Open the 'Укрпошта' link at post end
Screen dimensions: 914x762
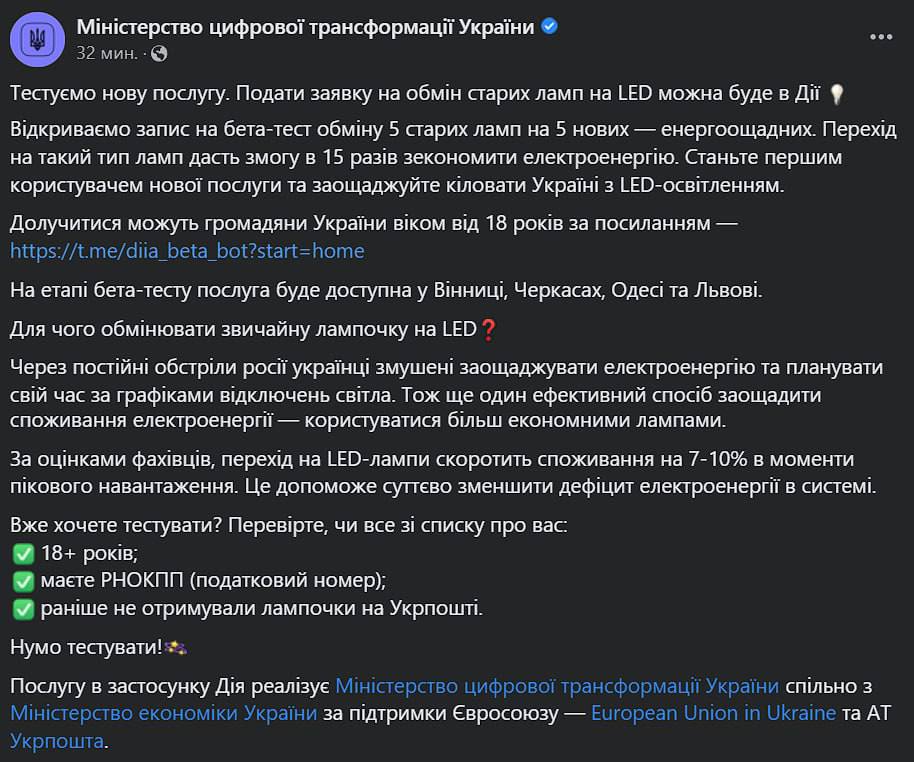57,741
